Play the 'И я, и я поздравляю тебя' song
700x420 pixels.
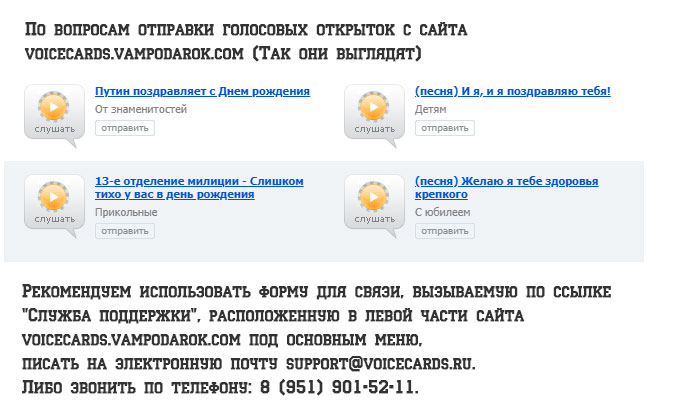374,107
